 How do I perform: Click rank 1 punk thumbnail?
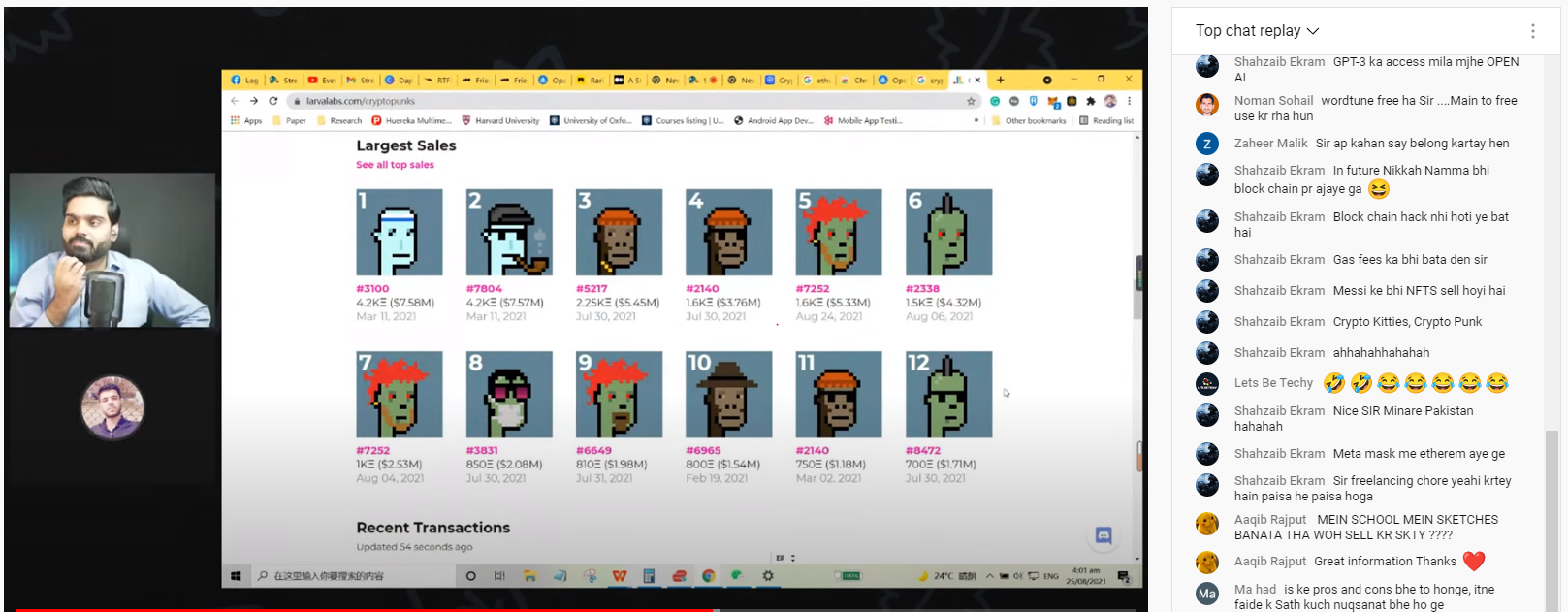pos(400,233)
